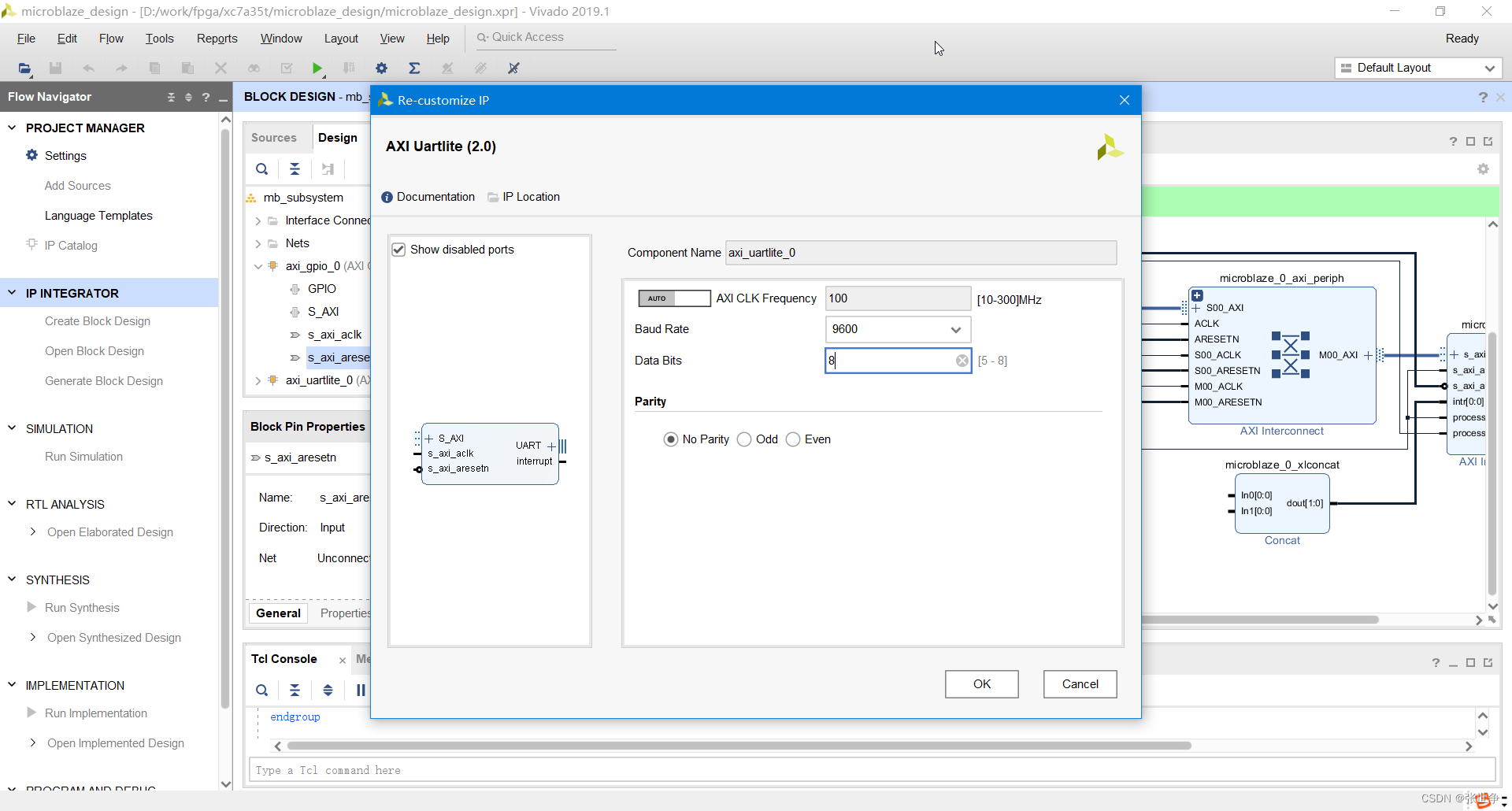Screen dimensions: 1512x811
Task: Click Flow Navigator expand-all arrows icon
Action: click(188, 97)
